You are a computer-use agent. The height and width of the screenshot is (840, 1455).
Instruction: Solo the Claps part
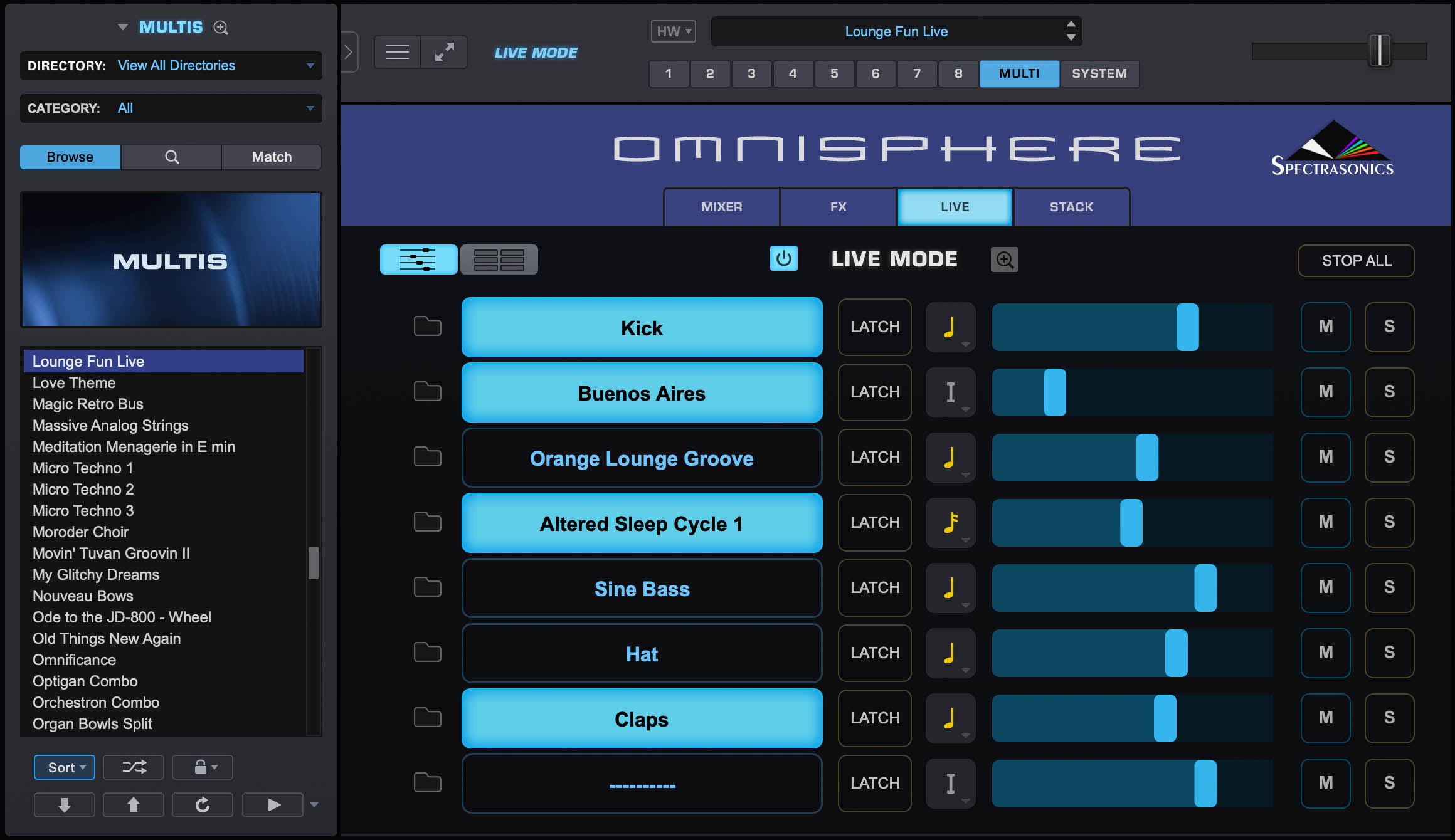tap(1389, 718)
